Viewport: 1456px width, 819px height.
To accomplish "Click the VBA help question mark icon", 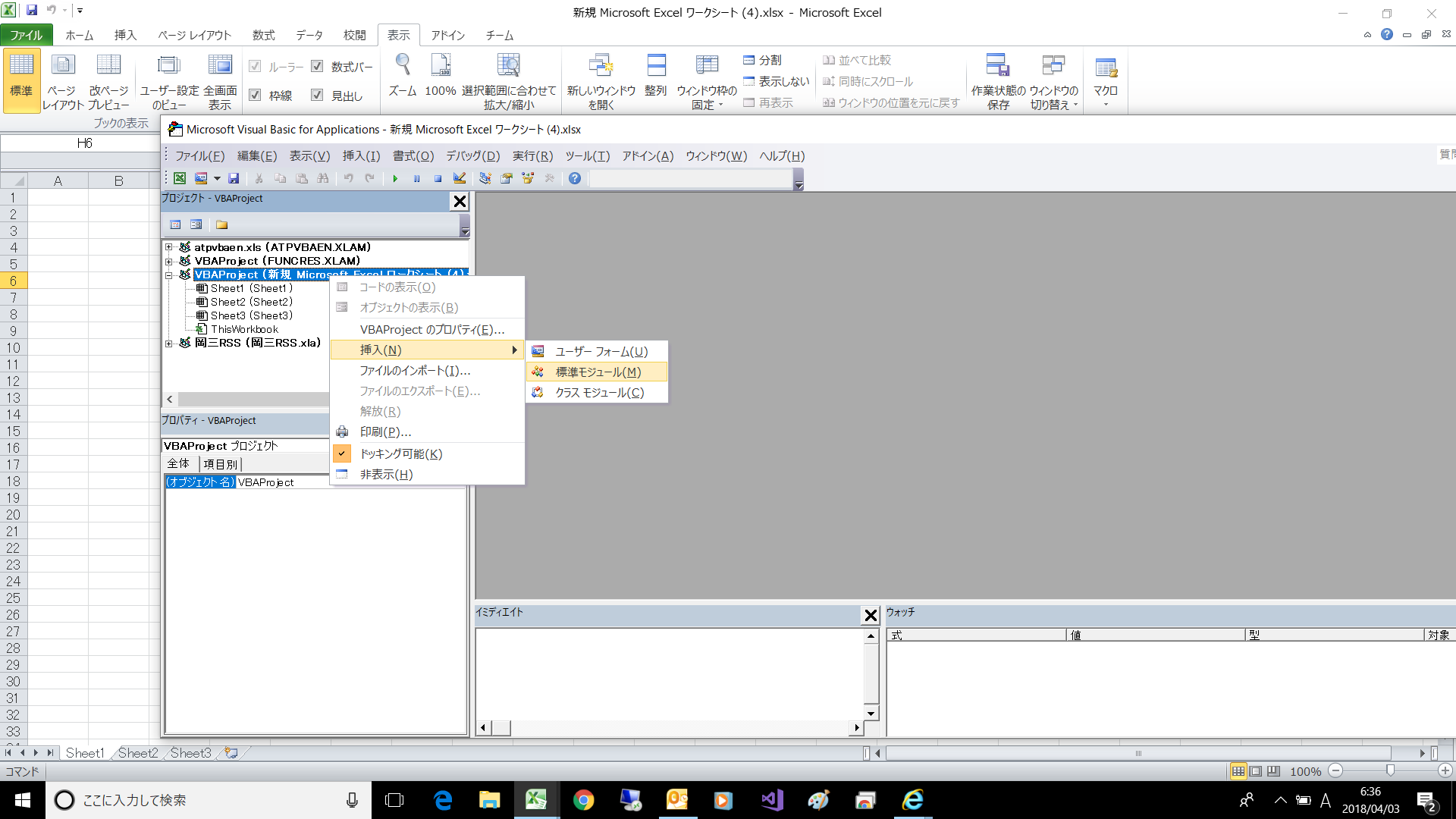I will [575, 178].
